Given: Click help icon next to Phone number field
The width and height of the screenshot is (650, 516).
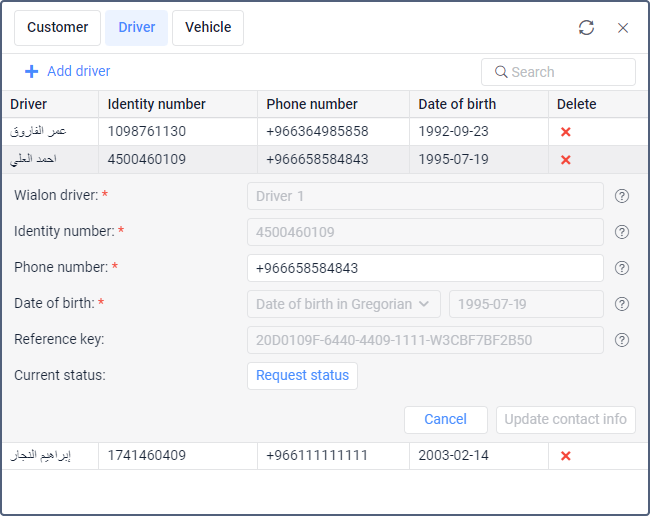Looking at the screenshot, I should [x=622, y=268].
